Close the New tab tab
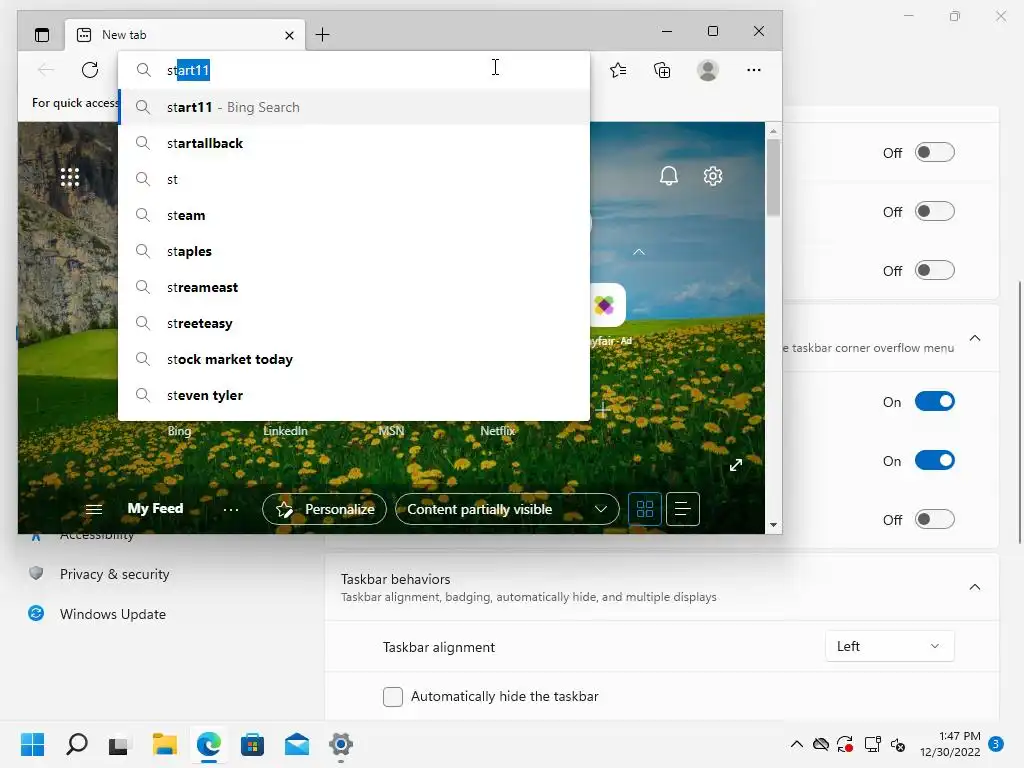This screenshot has height=768, width=1024. pyautogui.click(x=289, y=35)
